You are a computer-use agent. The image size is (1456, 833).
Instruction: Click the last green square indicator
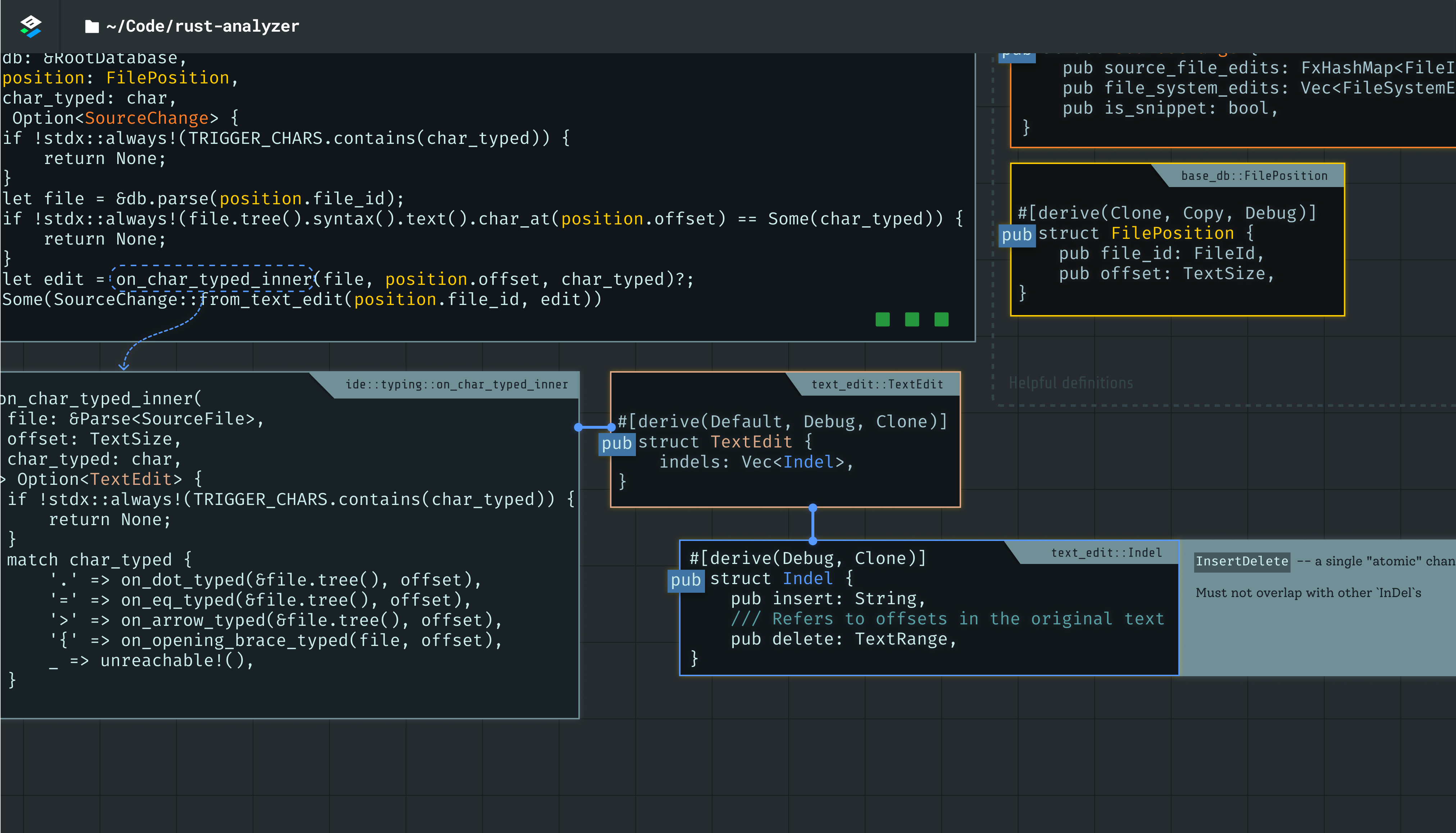pos(941,319)
